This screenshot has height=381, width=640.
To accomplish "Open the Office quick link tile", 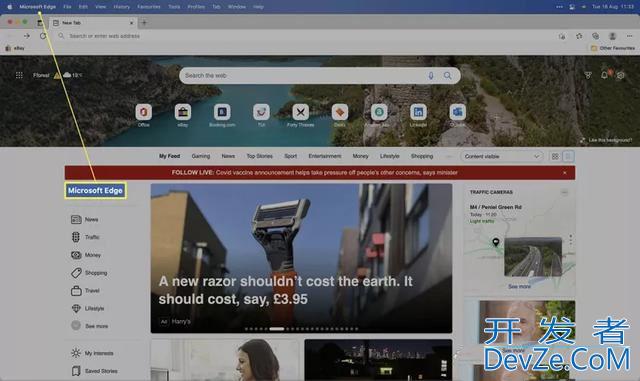I will tap(144, 112).
